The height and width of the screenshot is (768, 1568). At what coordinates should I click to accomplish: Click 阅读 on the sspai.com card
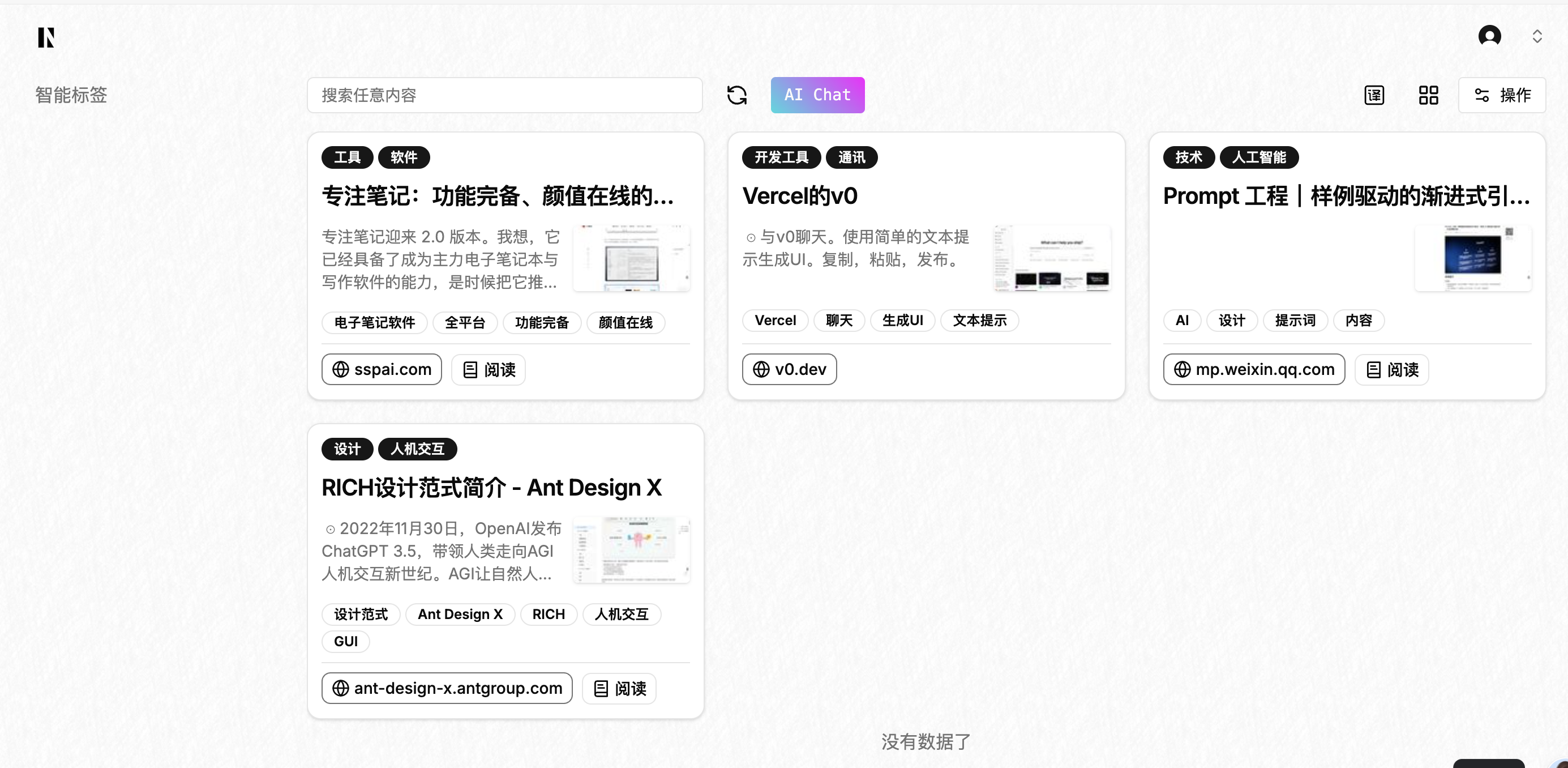488,369
